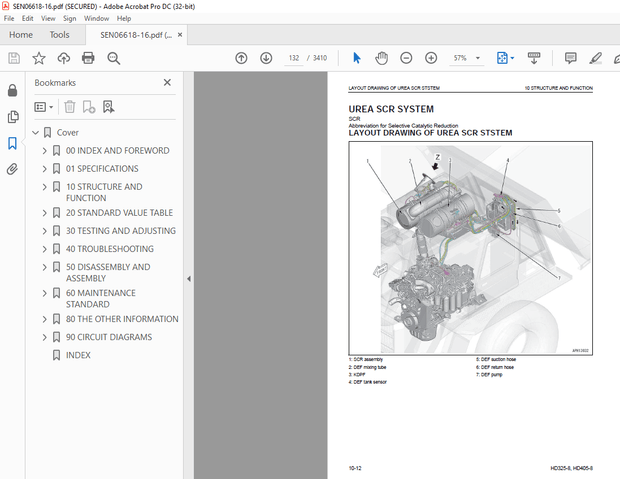Show the page thumbnails panel

12,117
